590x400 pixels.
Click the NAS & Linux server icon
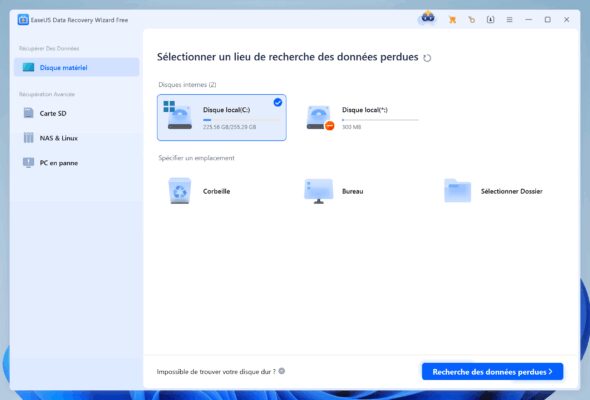29,138
